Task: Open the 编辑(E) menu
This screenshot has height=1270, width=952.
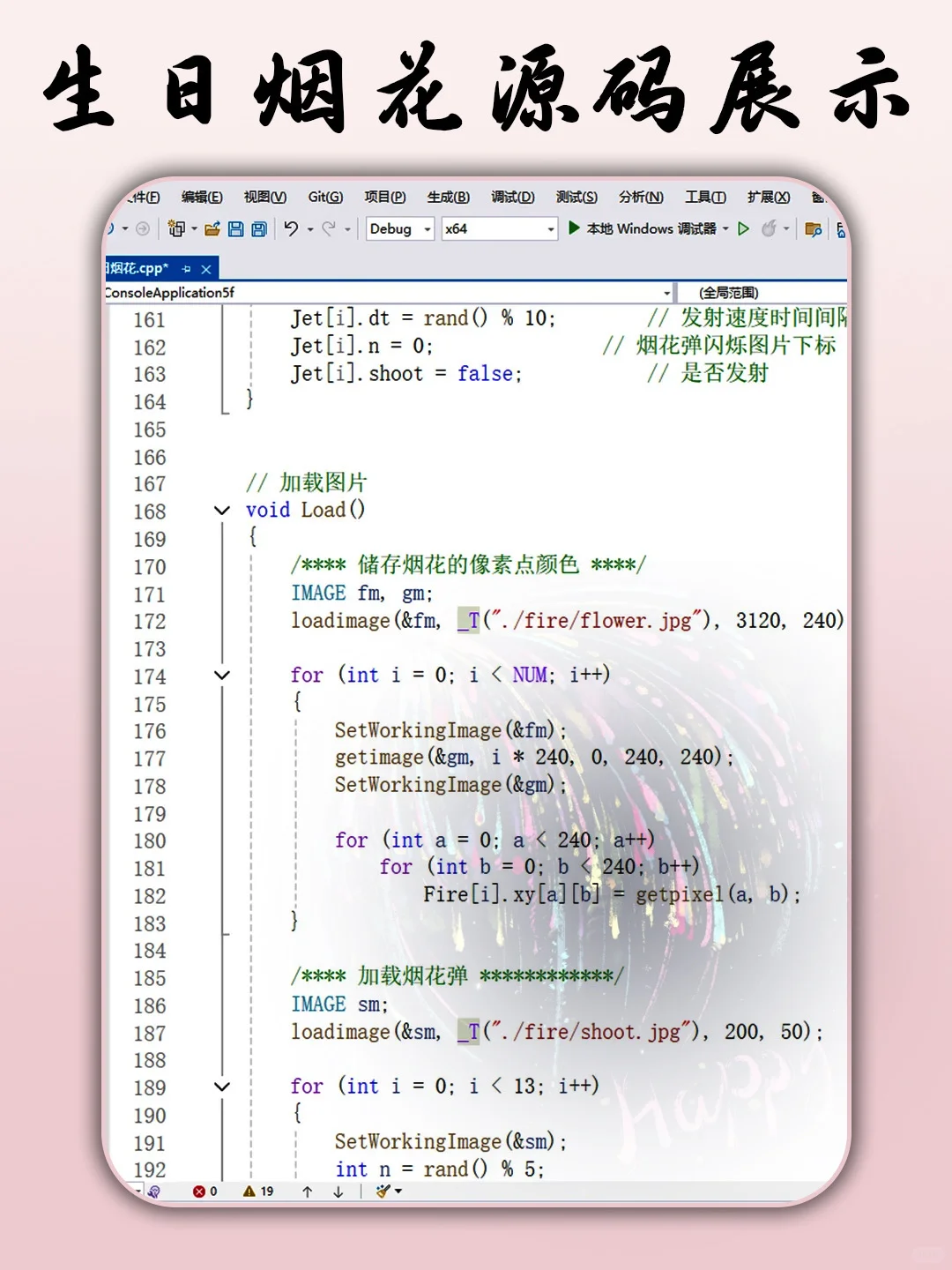Action: coord(202,198)
